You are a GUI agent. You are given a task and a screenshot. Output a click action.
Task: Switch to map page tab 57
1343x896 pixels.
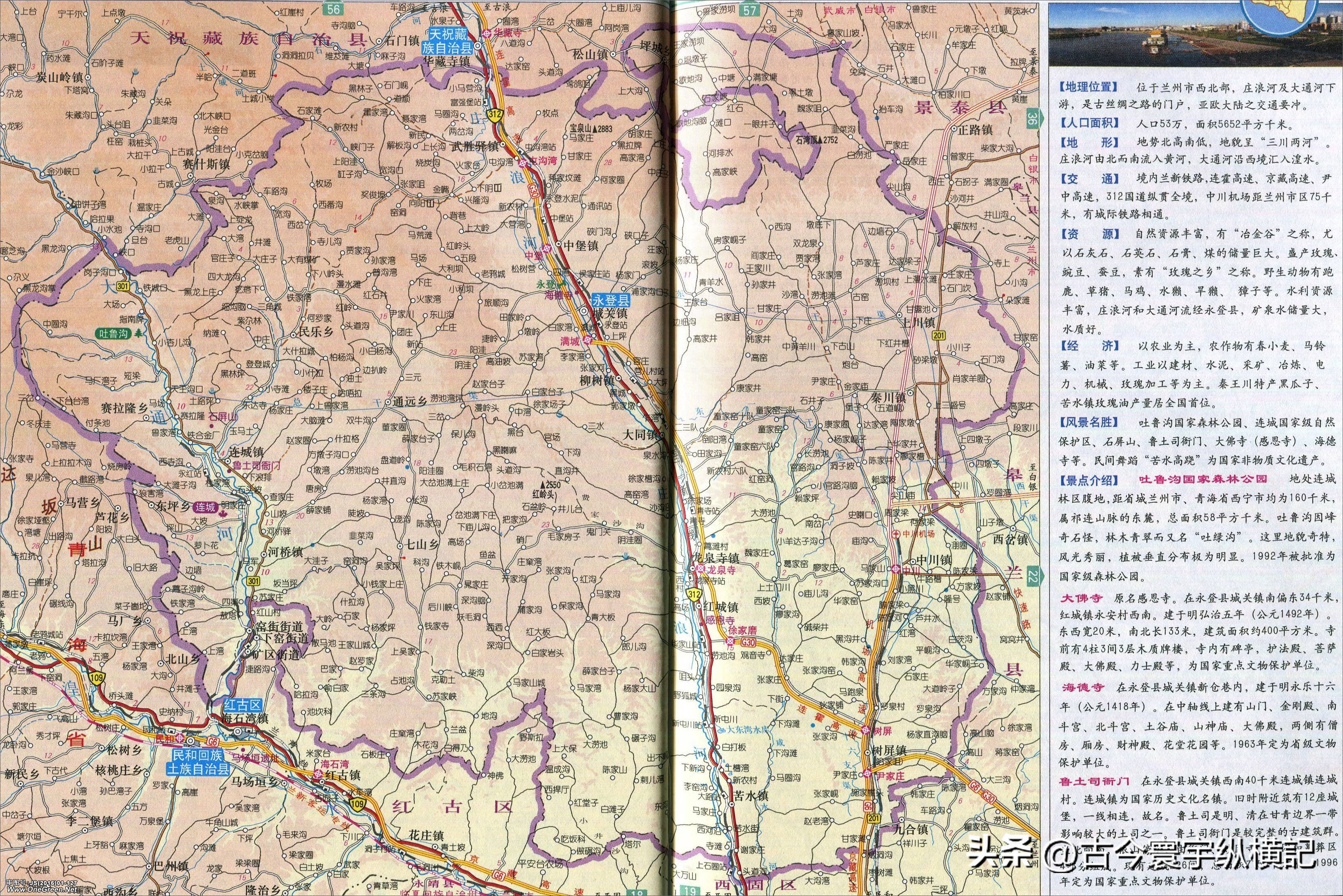tap(750, 9)
